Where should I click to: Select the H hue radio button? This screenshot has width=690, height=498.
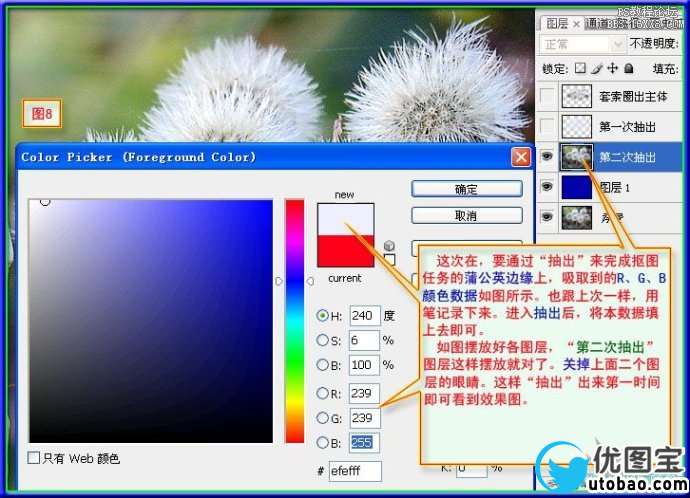tap(323, 315)
